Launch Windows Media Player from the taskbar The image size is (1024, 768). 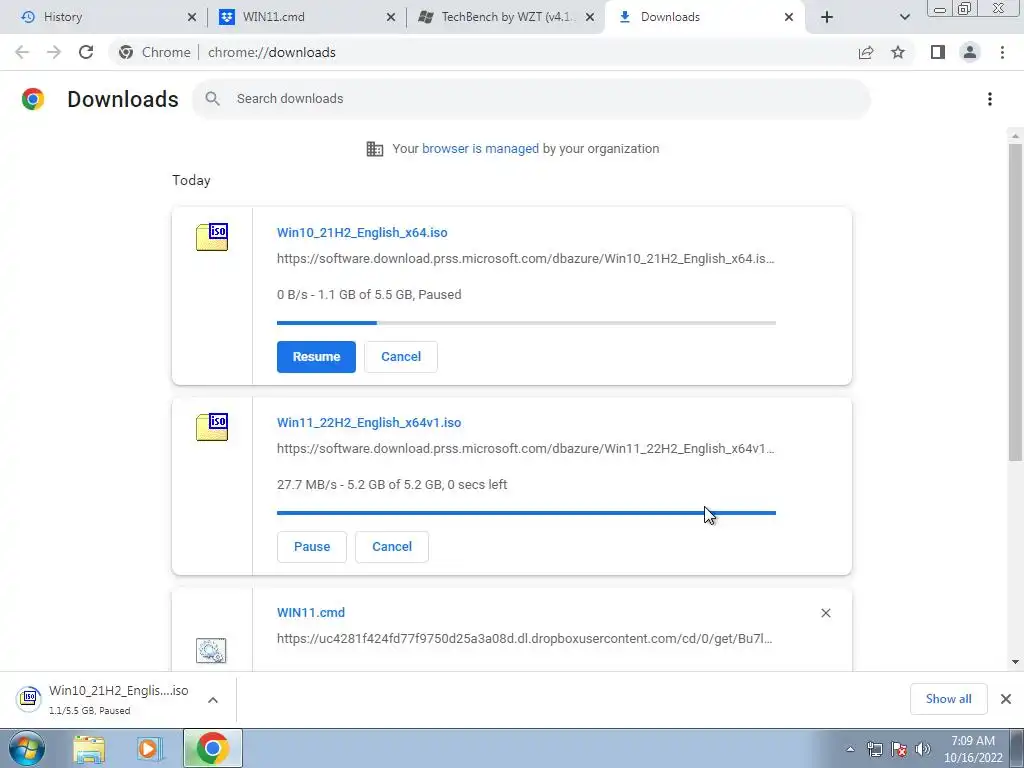[150, 749]
